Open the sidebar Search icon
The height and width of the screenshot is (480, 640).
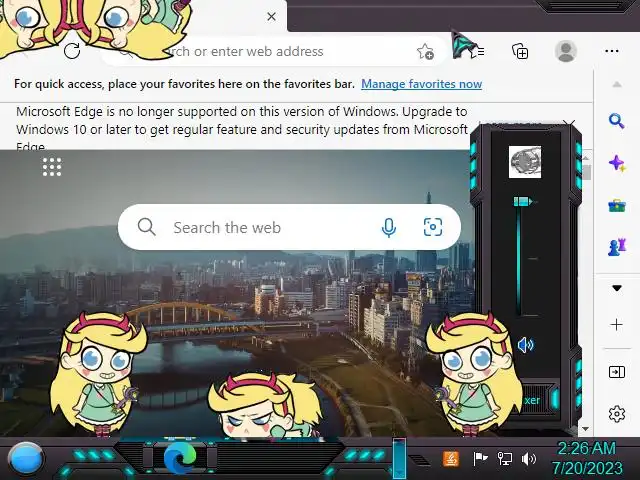click(x=616, y=121)
